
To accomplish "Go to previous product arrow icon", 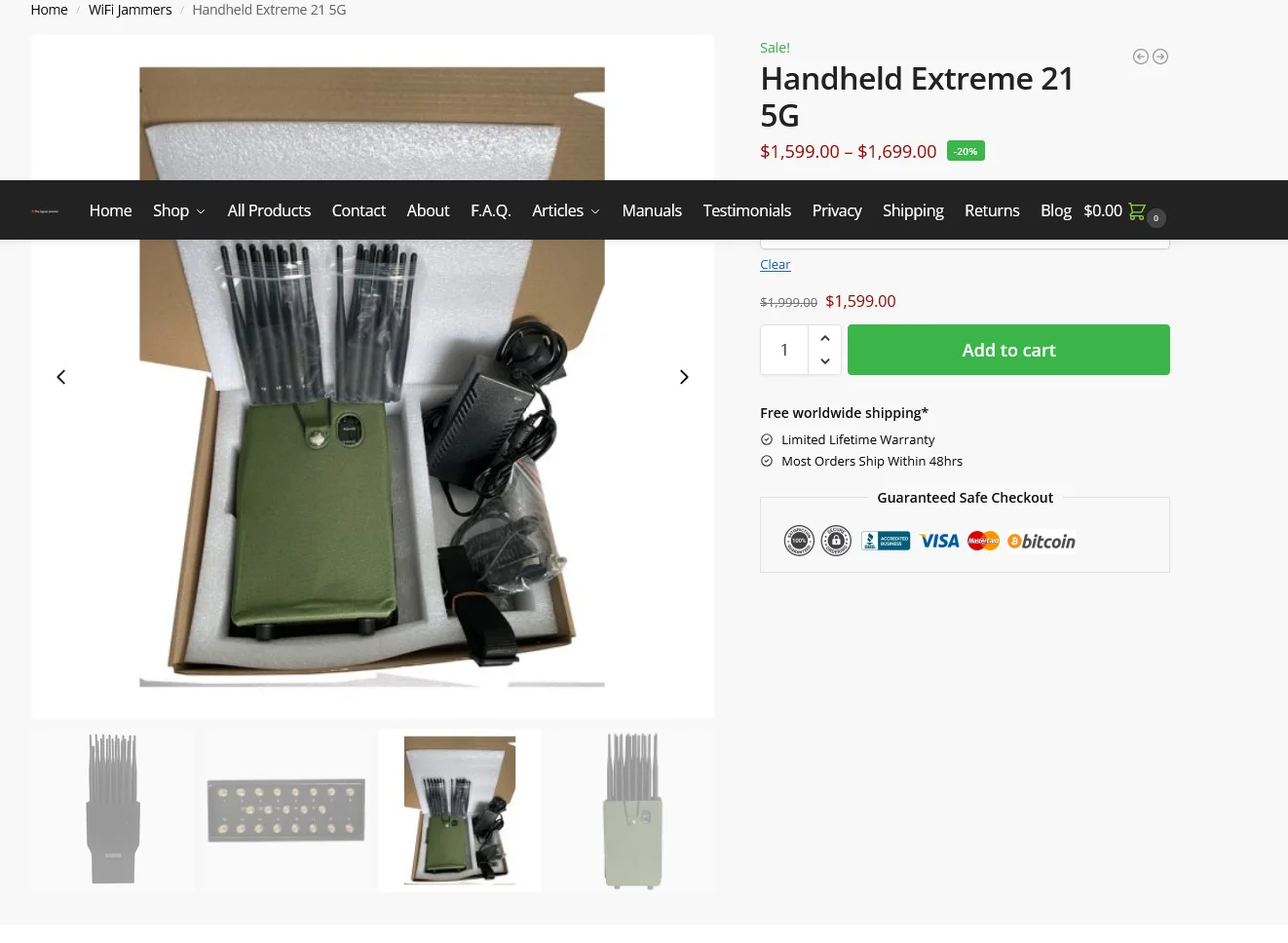I will (x=1140, y=57).
